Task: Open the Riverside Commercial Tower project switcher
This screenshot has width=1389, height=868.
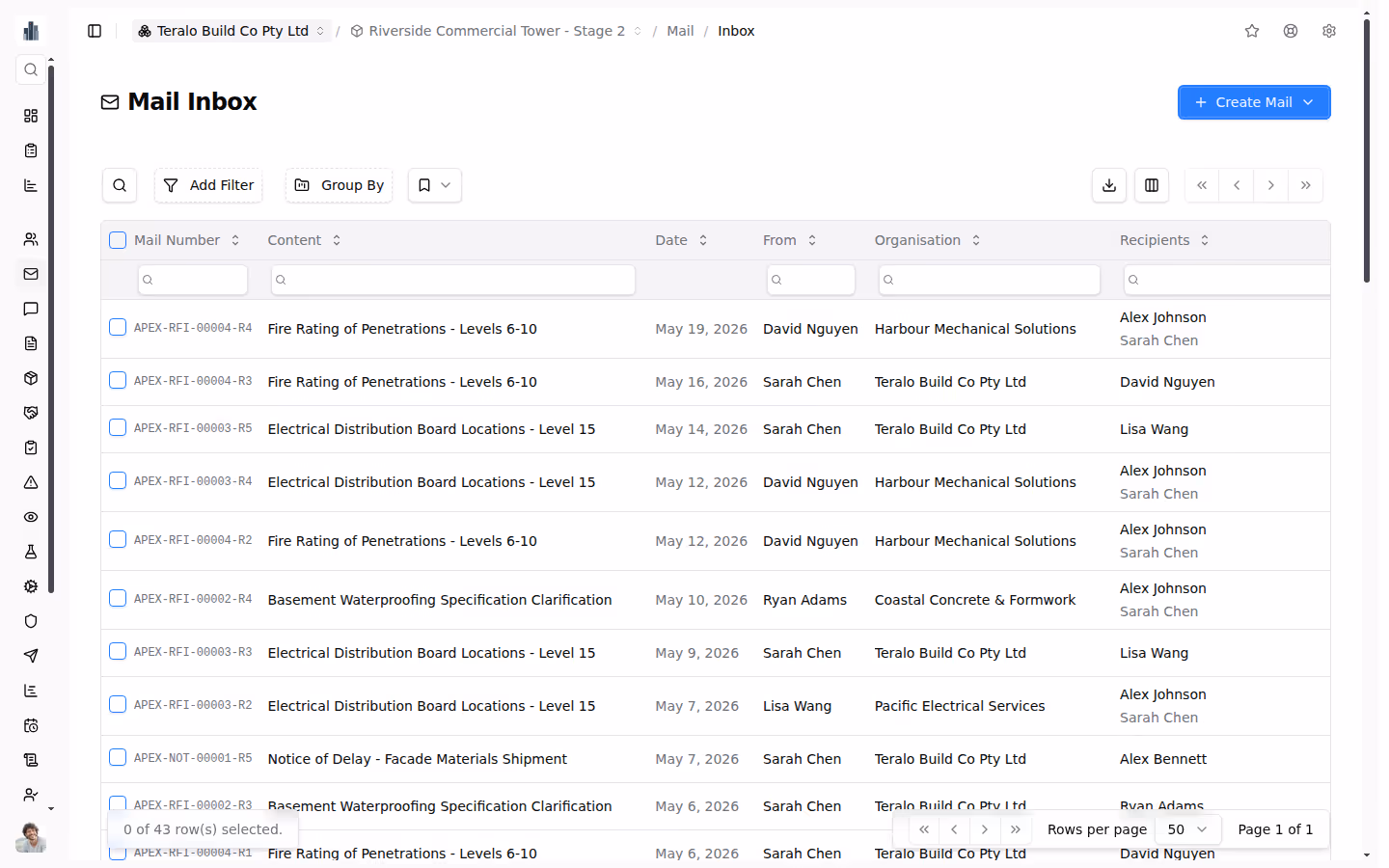Action: click(x=497, y=31)
